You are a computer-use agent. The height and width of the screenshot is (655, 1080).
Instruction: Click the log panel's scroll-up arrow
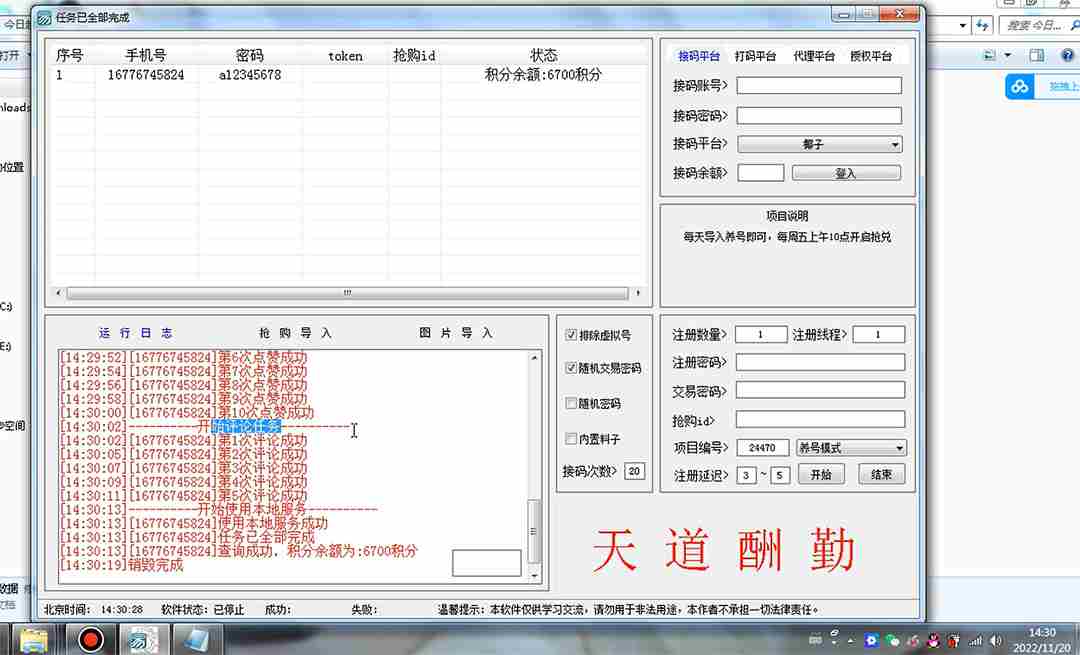coord(534,357)
